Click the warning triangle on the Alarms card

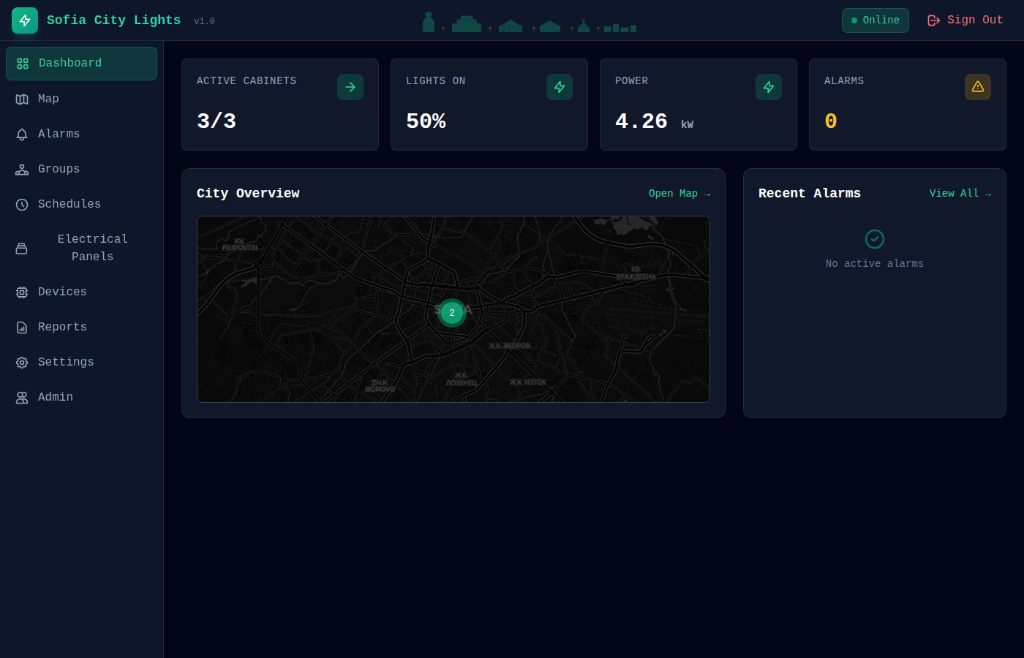point(977,87)
